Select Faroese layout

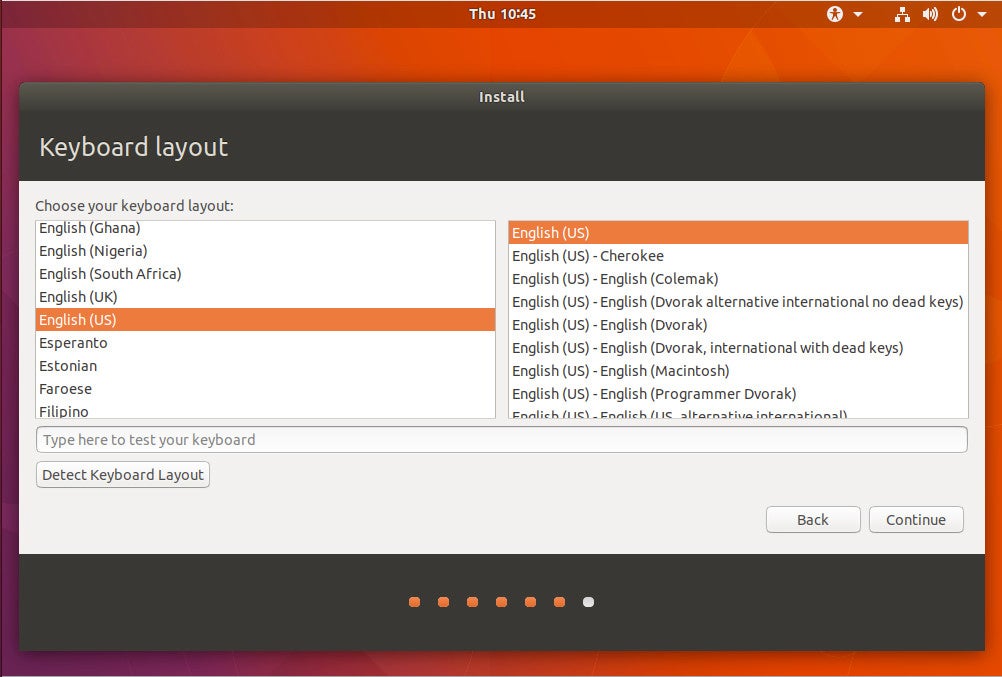265,389
